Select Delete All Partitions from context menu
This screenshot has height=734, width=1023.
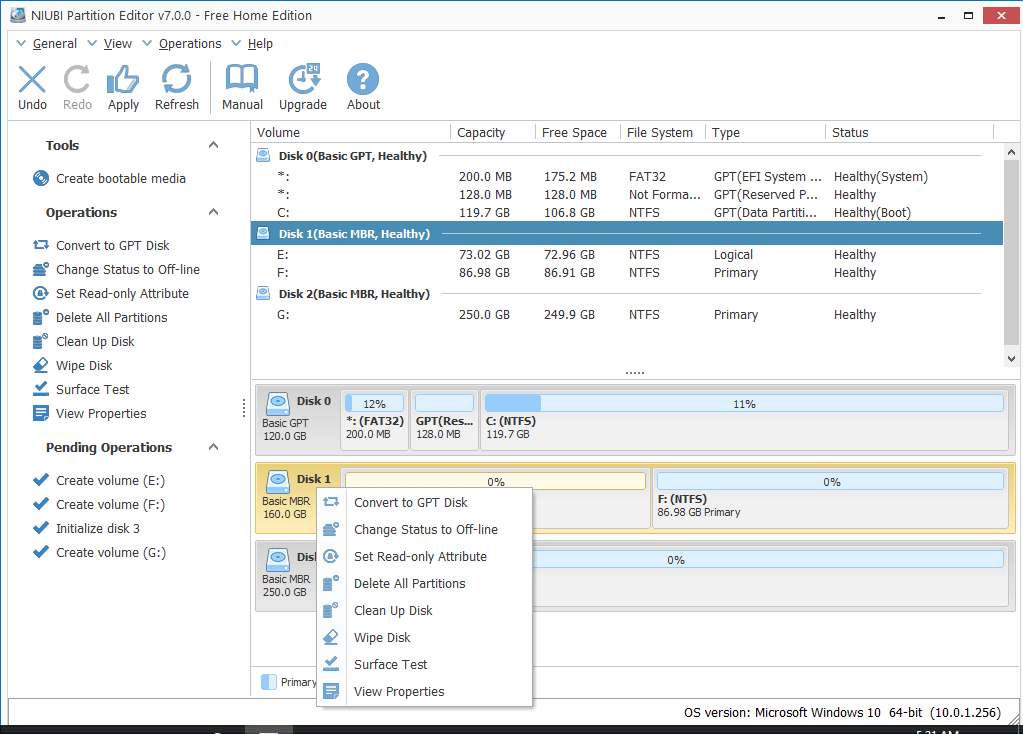[x=410, y=583]
